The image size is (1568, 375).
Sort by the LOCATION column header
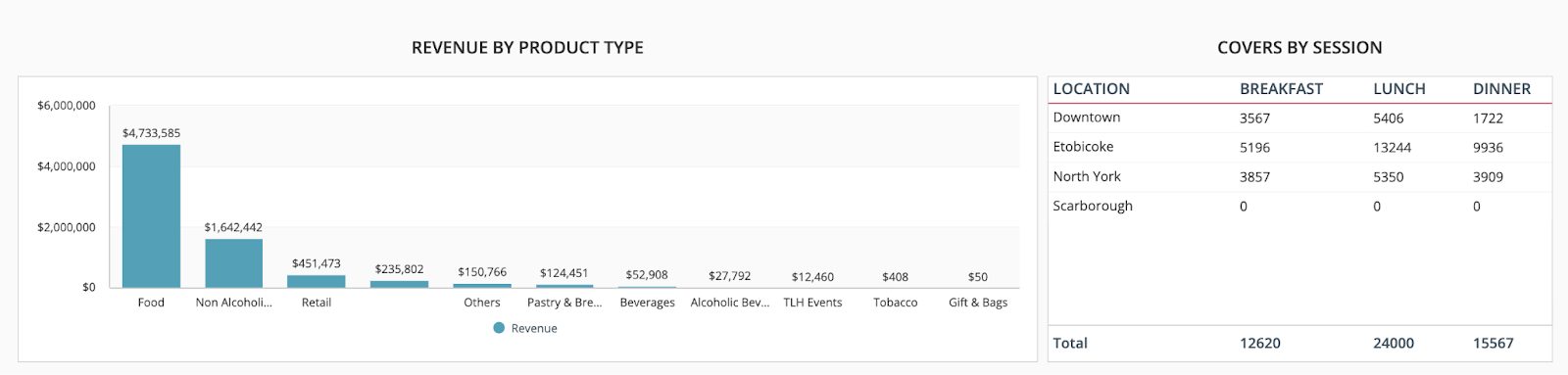[x=1092, y=89]
